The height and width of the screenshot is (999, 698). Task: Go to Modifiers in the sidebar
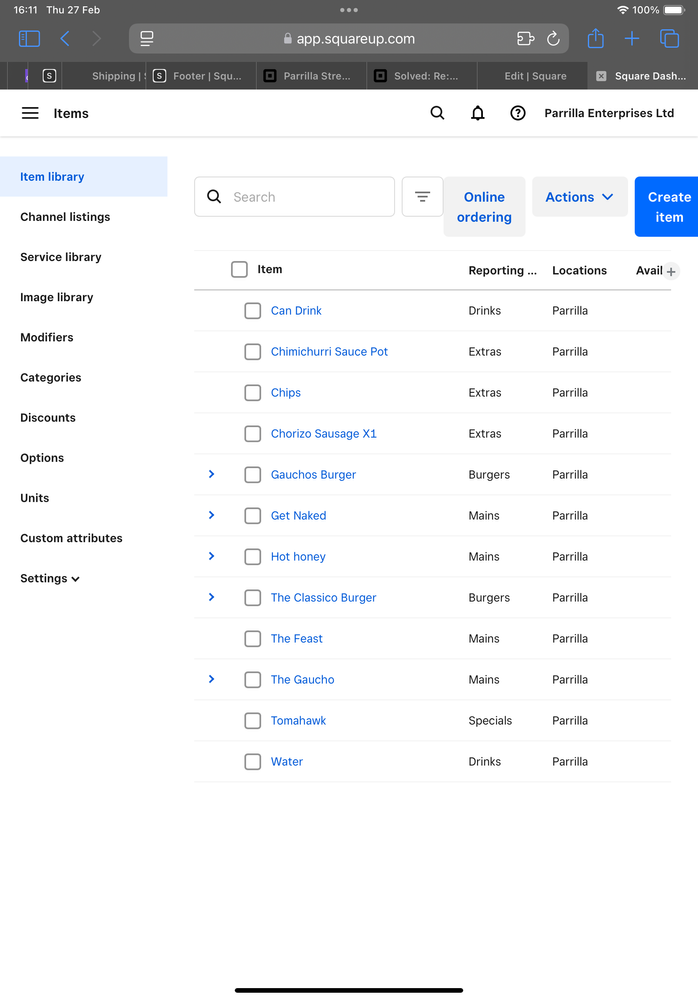[x=47, y=337]
